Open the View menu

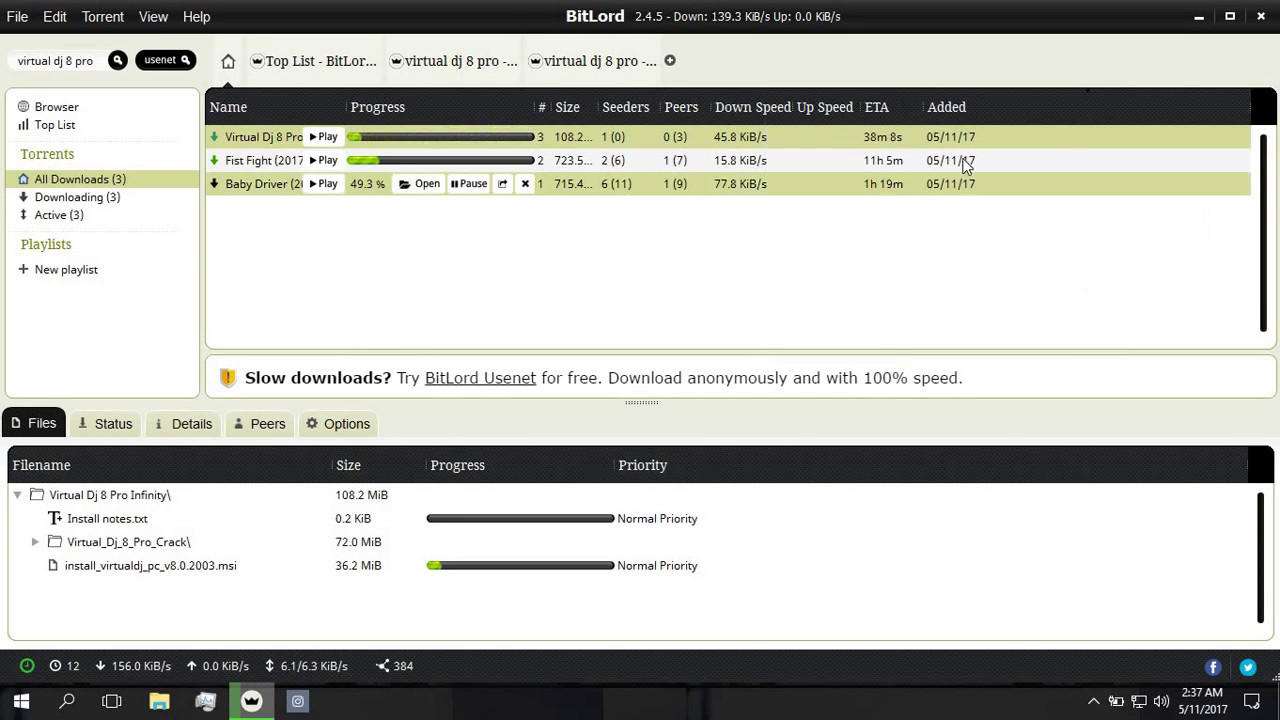coord(153,16)
